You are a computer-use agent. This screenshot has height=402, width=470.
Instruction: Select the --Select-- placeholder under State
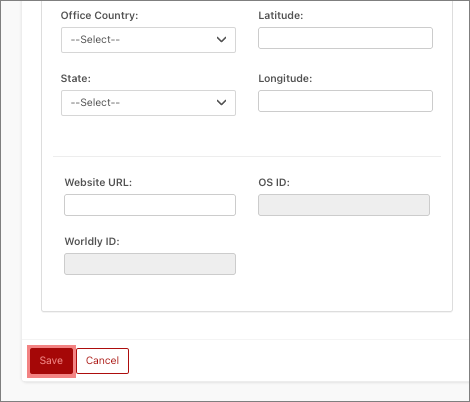click(95, 103)
